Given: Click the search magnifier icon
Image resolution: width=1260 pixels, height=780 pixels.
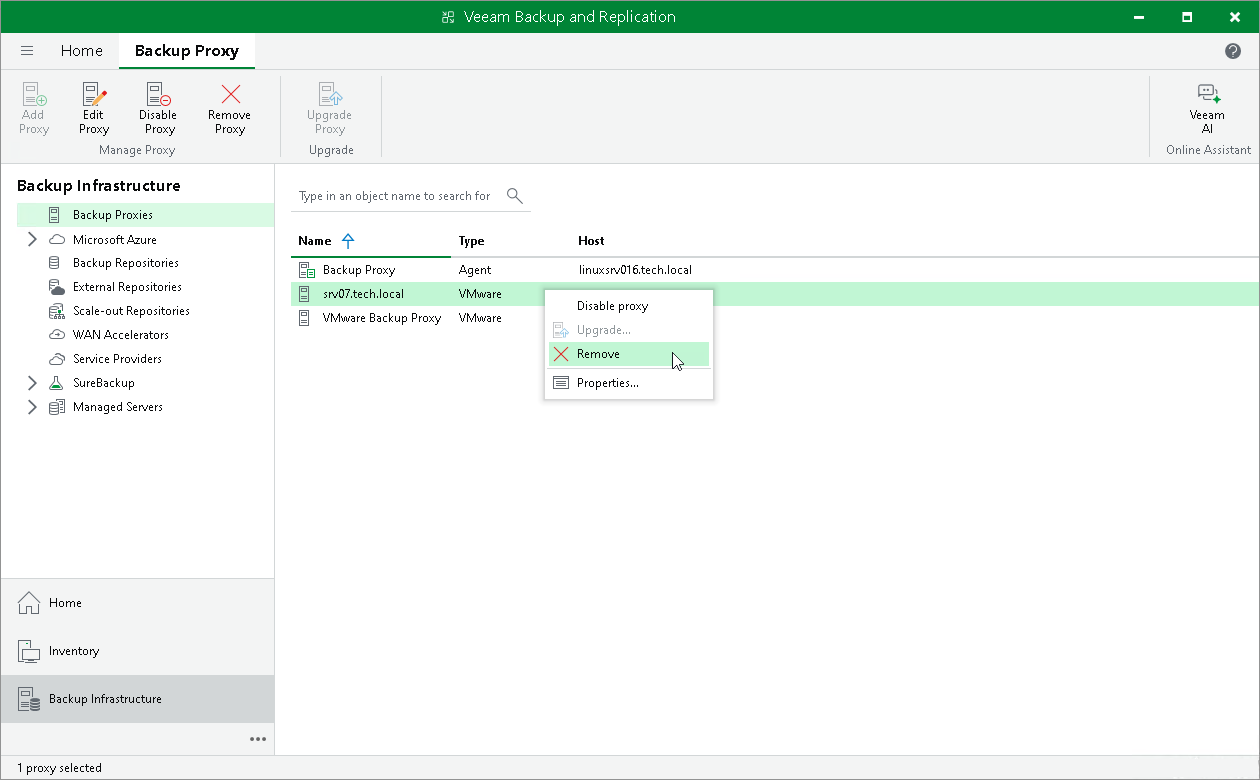Looking at the screenshot, I should click(515, 196).
